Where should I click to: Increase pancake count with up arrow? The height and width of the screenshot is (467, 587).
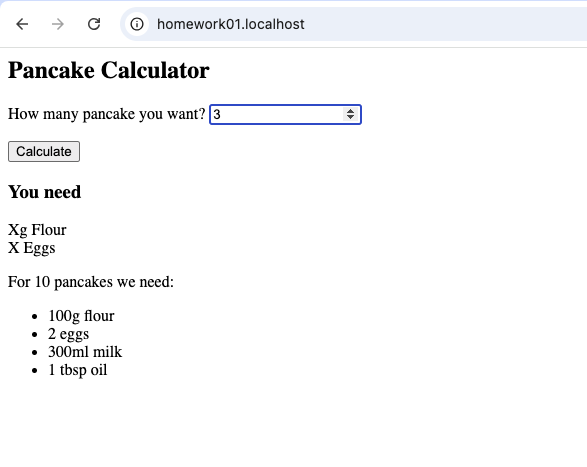pyautogui.click(x=350, y=111)
